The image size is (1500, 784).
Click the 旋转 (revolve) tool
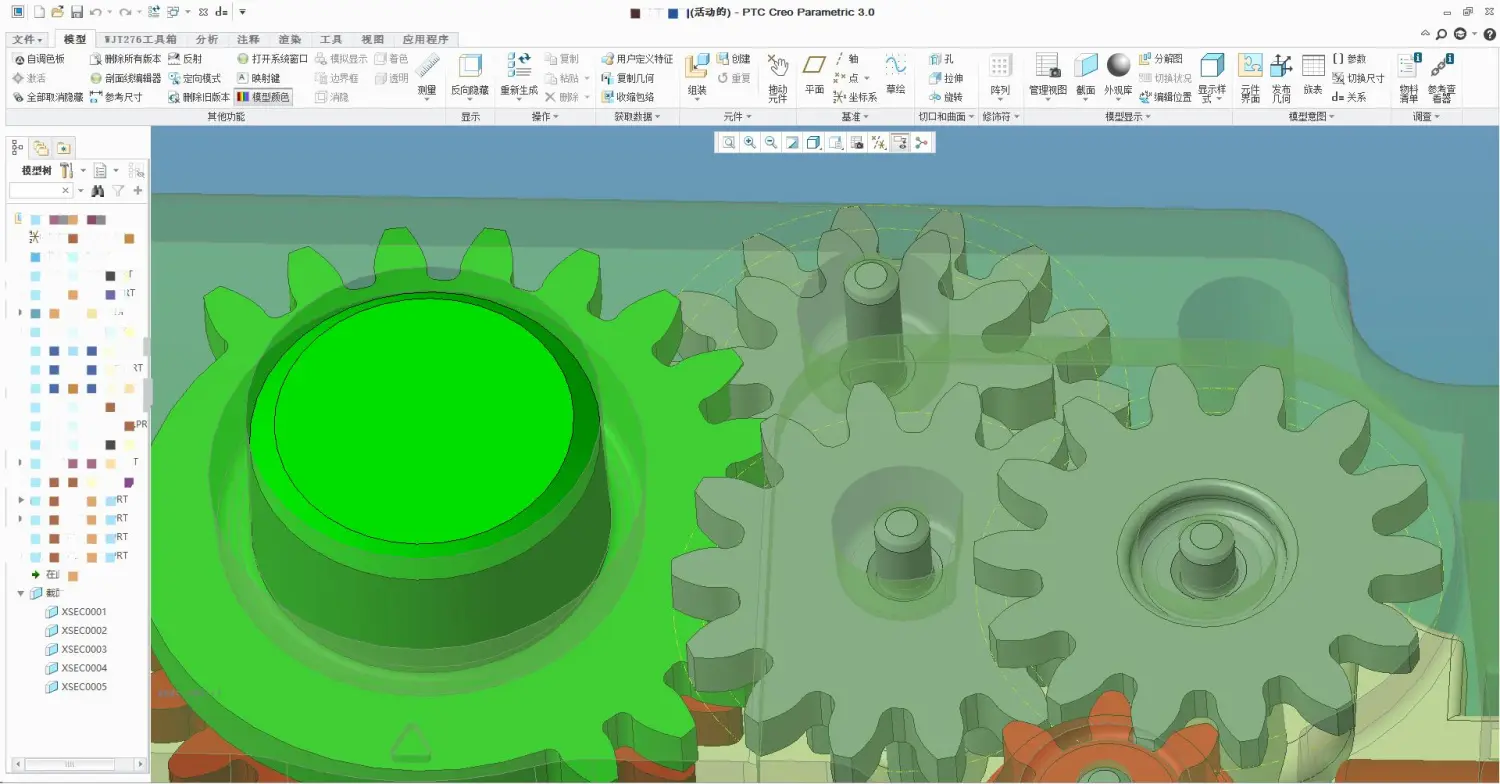946,97
